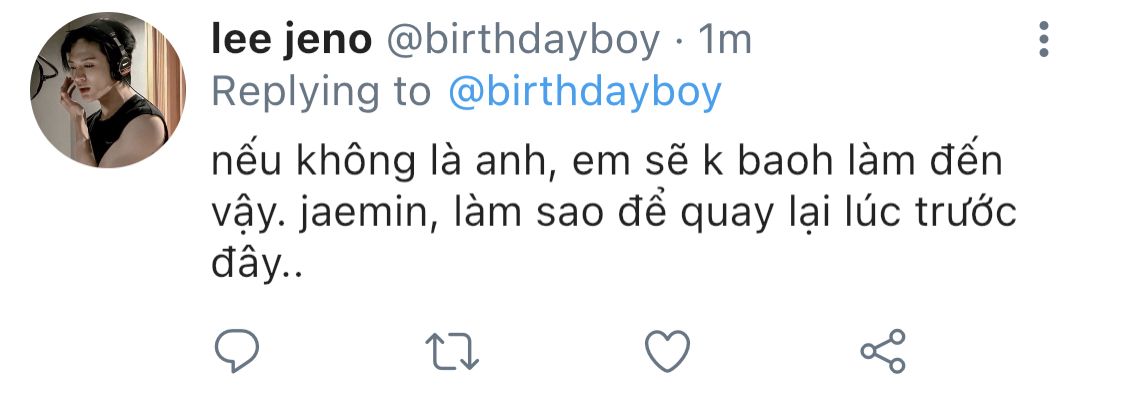
Task: Click the 1m timestamp of the tweet
Action: tap(724, 41)
